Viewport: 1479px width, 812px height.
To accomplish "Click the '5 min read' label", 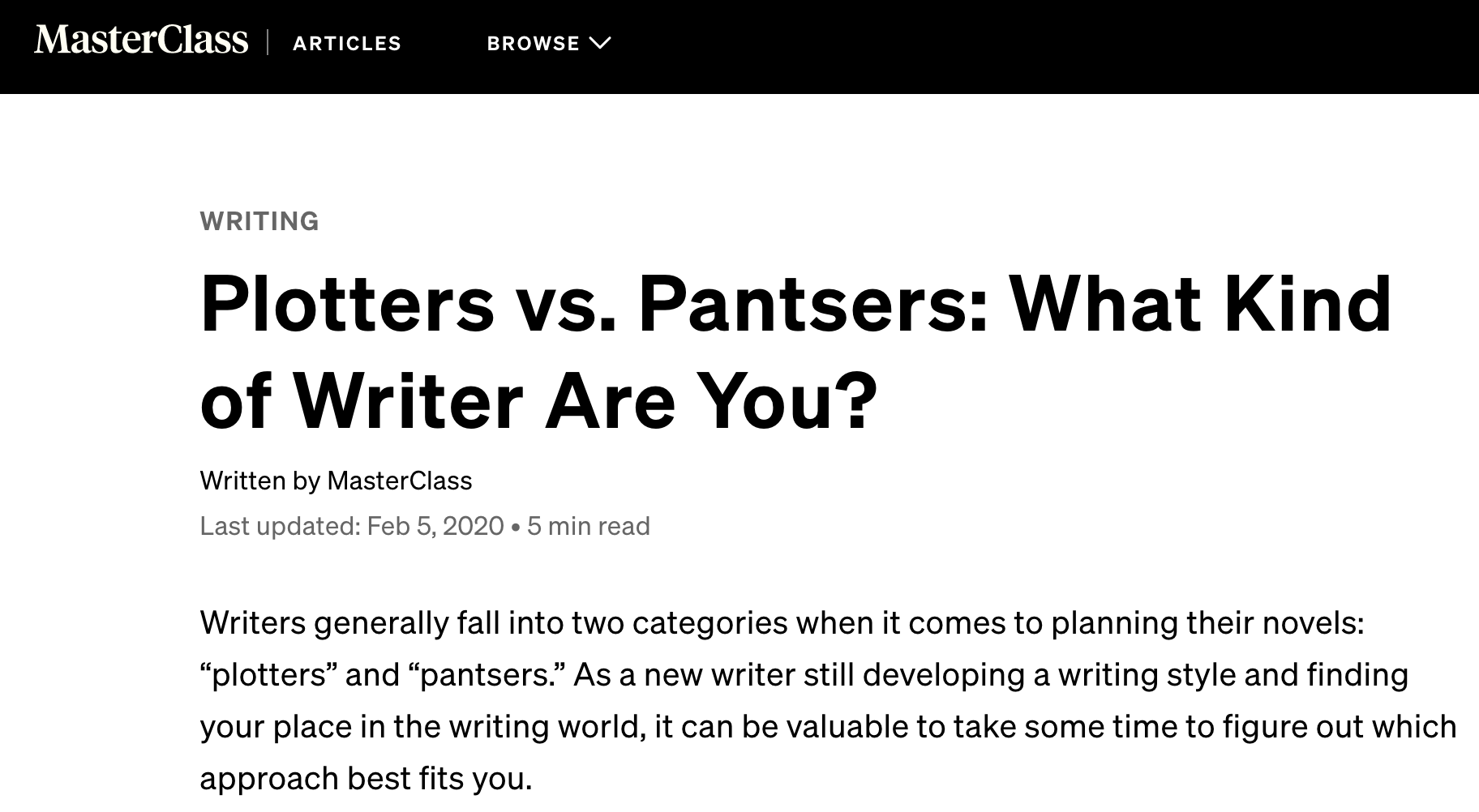I will click(589, 526).
